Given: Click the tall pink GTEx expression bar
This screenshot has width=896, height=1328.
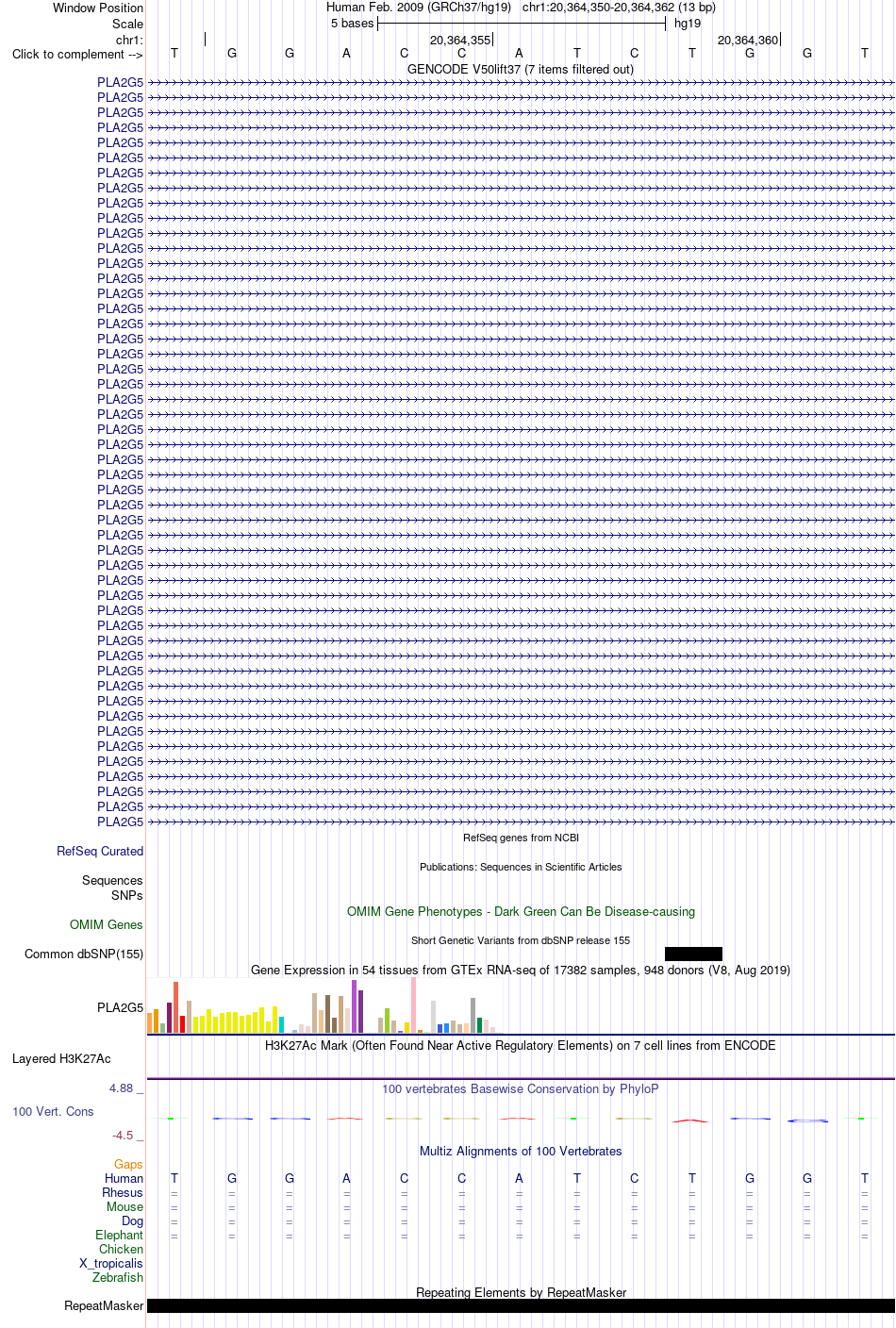Looking at the screenshot, I should tap(413, 1005).
